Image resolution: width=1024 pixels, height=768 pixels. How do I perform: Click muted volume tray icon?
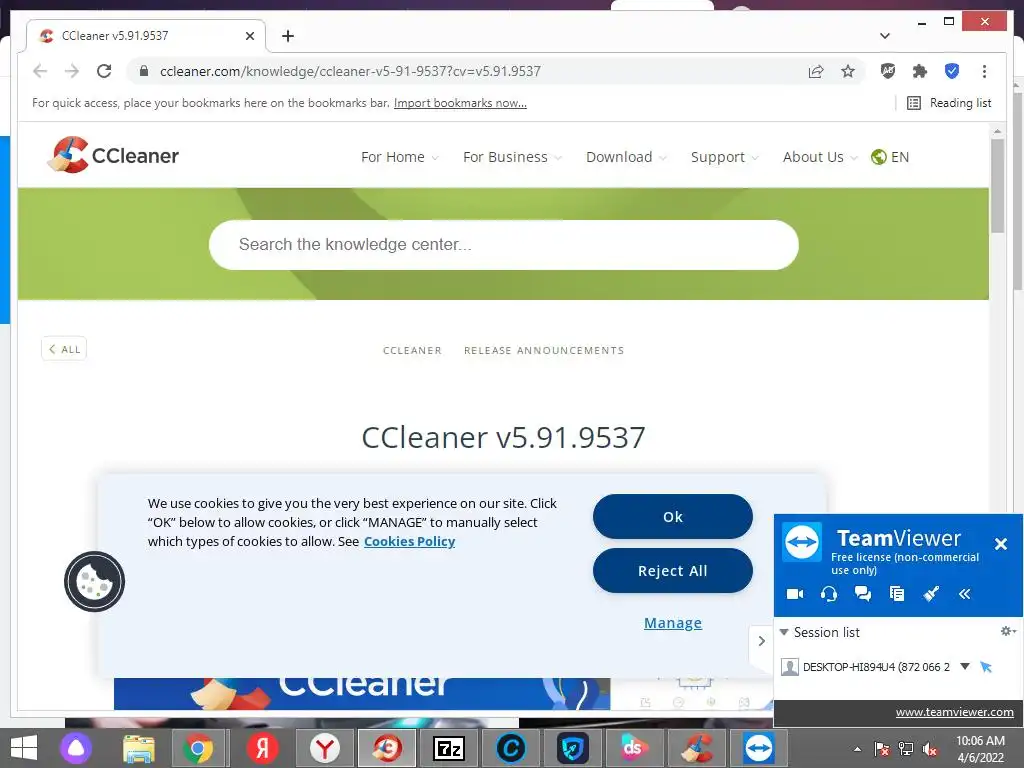(930, 749)
